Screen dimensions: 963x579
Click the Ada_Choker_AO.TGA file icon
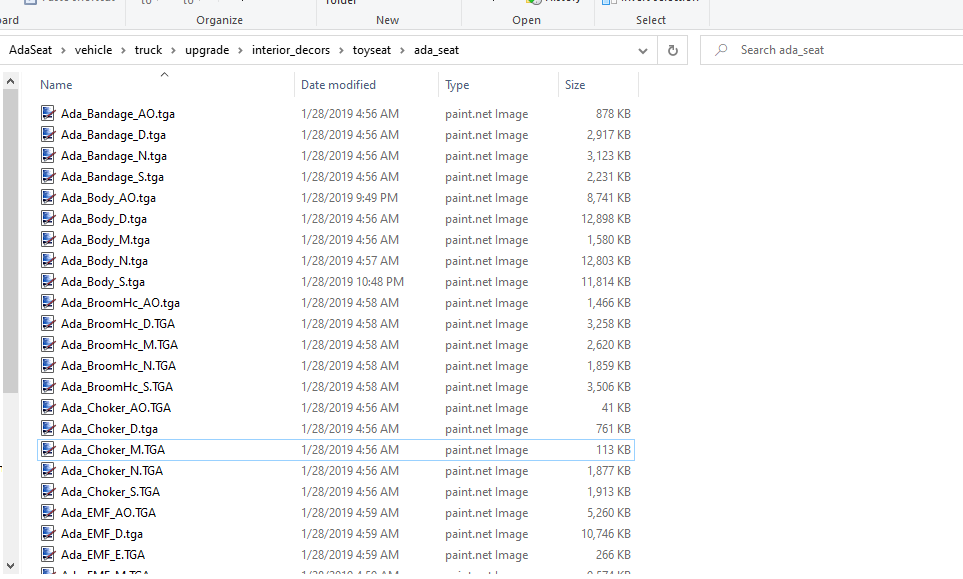point(48,407)
